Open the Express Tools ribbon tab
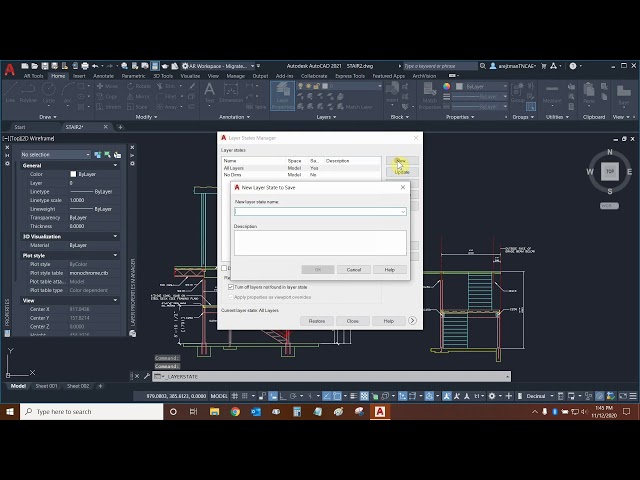This screenshot has height=480, width=640. coord(350,76)
